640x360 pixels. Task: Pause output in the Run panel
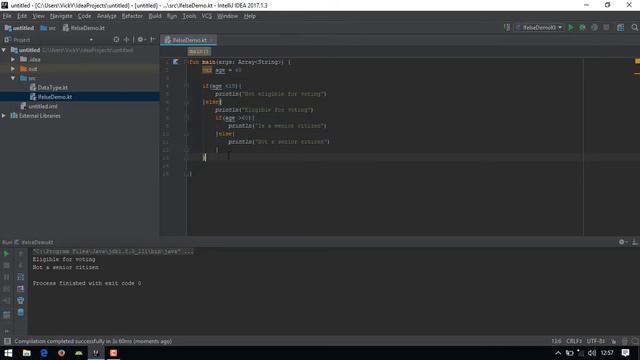[x=6, y=277]
